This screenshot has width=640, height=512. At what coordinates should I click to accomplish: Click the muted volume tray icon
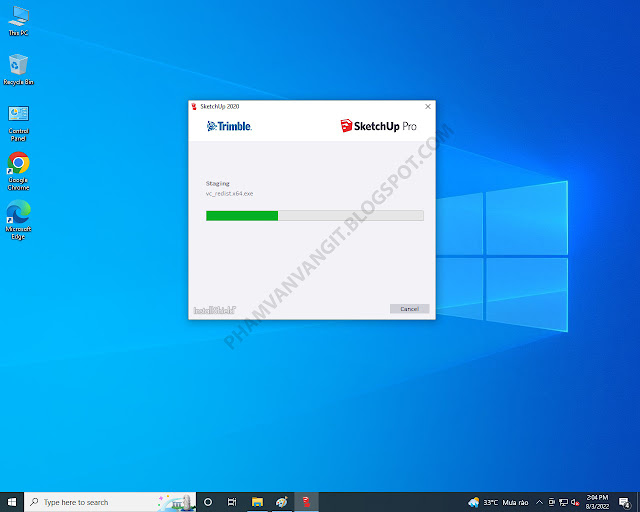click(x=575, y=502)
